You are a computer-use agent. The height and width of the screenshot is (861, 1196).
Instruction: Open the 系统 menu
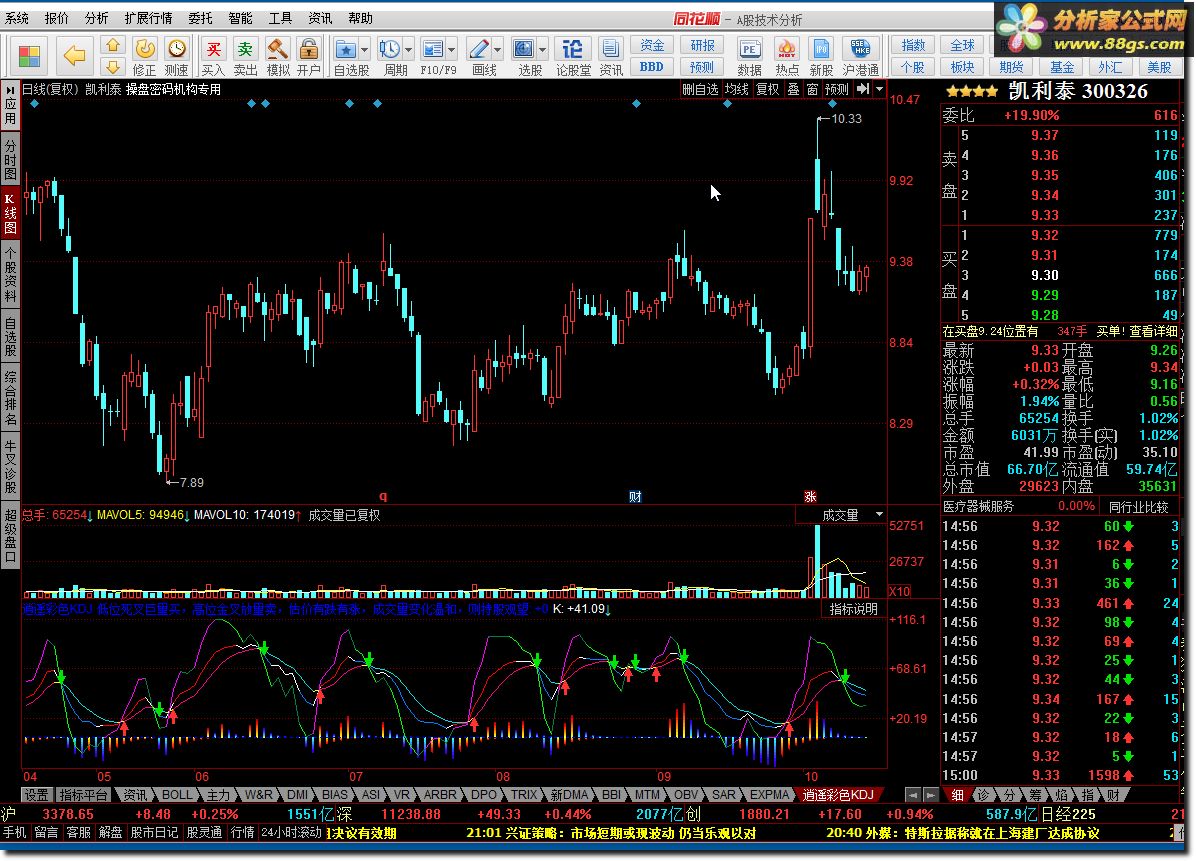[x=17, y=18]
